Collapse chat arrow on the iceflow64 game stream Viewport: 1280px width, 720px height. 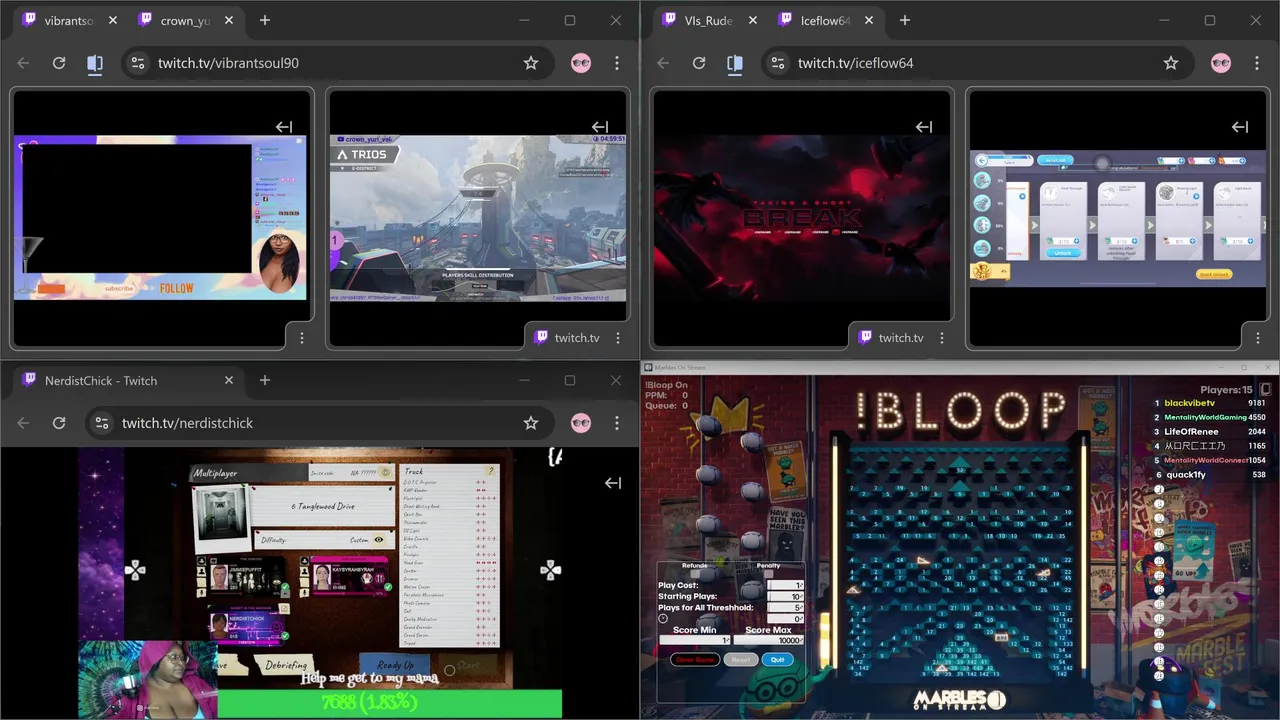pyautogui.click(x=1240, y=127)
